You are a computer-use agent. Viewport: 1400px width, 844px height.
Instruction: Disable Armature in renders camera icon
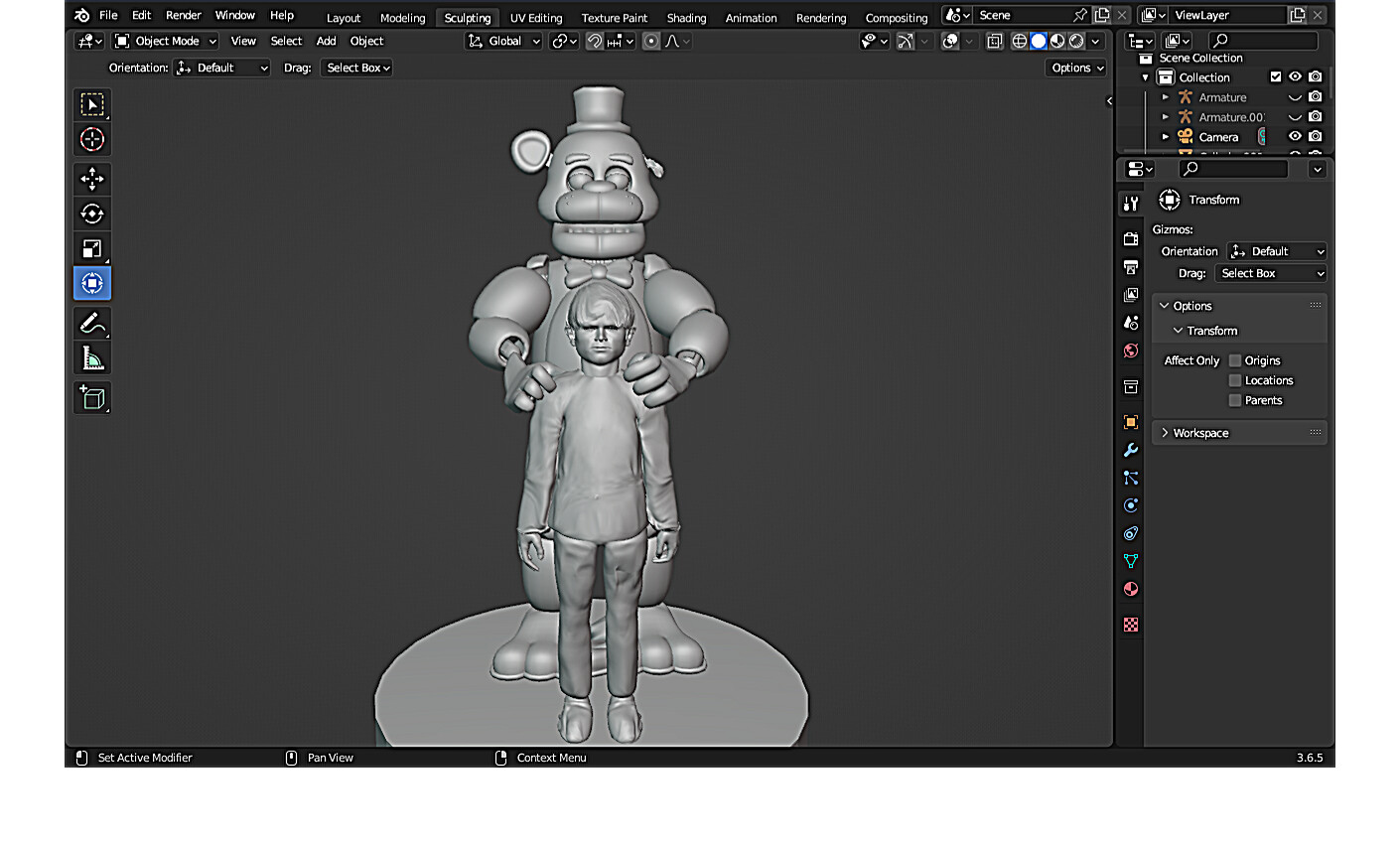[1316, 96]
